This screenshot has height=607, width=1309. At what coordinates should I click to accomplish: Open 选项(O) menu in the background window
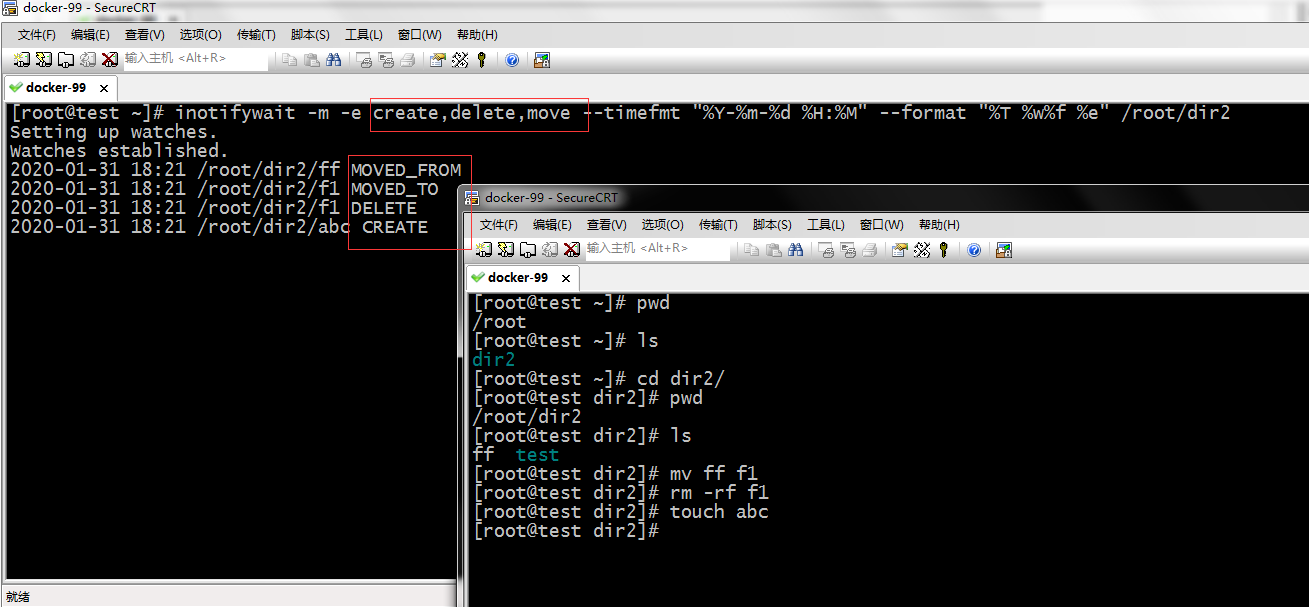tap(200, 35)
